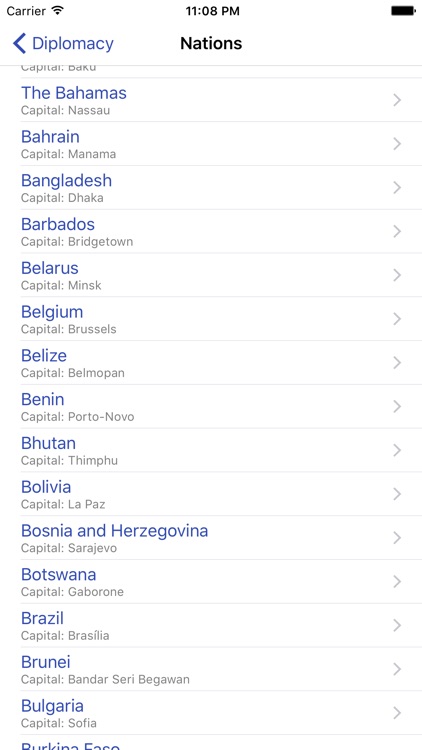Tap the Belgium row chevron icon
Screen dimensions: 422x750
[x=397, y=319]
